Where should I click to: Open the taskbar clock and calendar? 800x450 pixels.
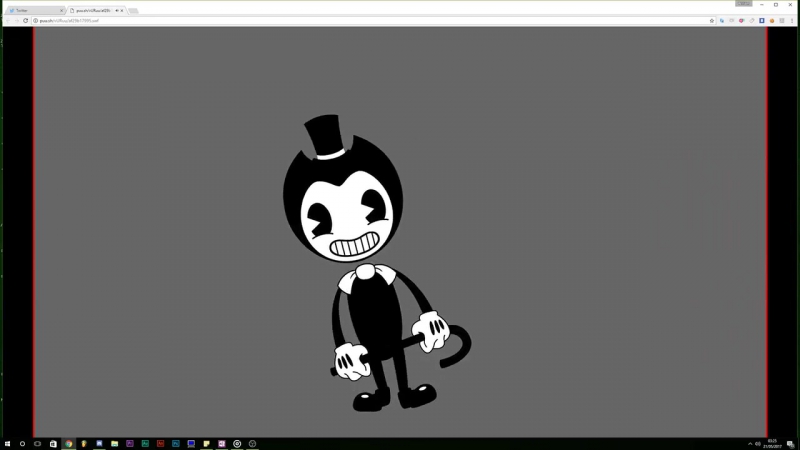coord(772,444)
